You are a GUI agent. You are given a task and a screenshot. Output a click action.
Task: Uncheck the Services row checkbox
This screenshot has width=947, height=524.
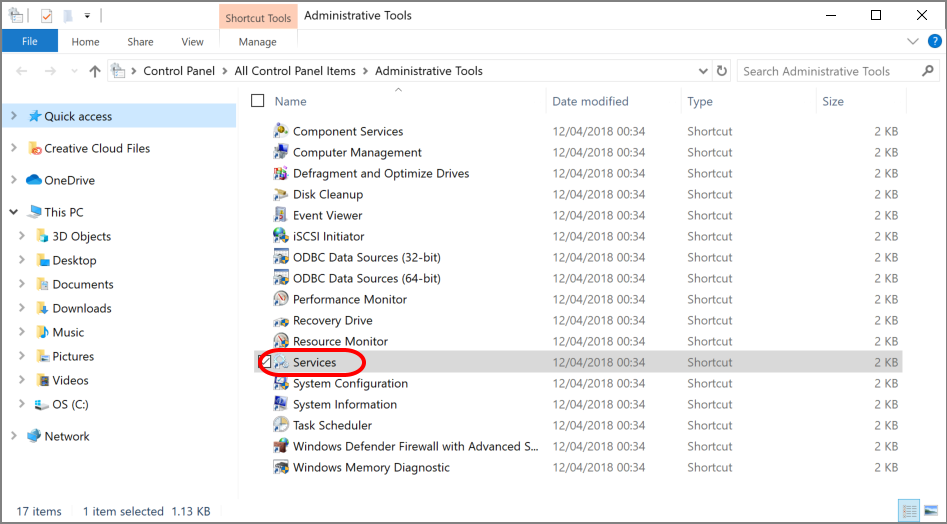coord(265,362)
